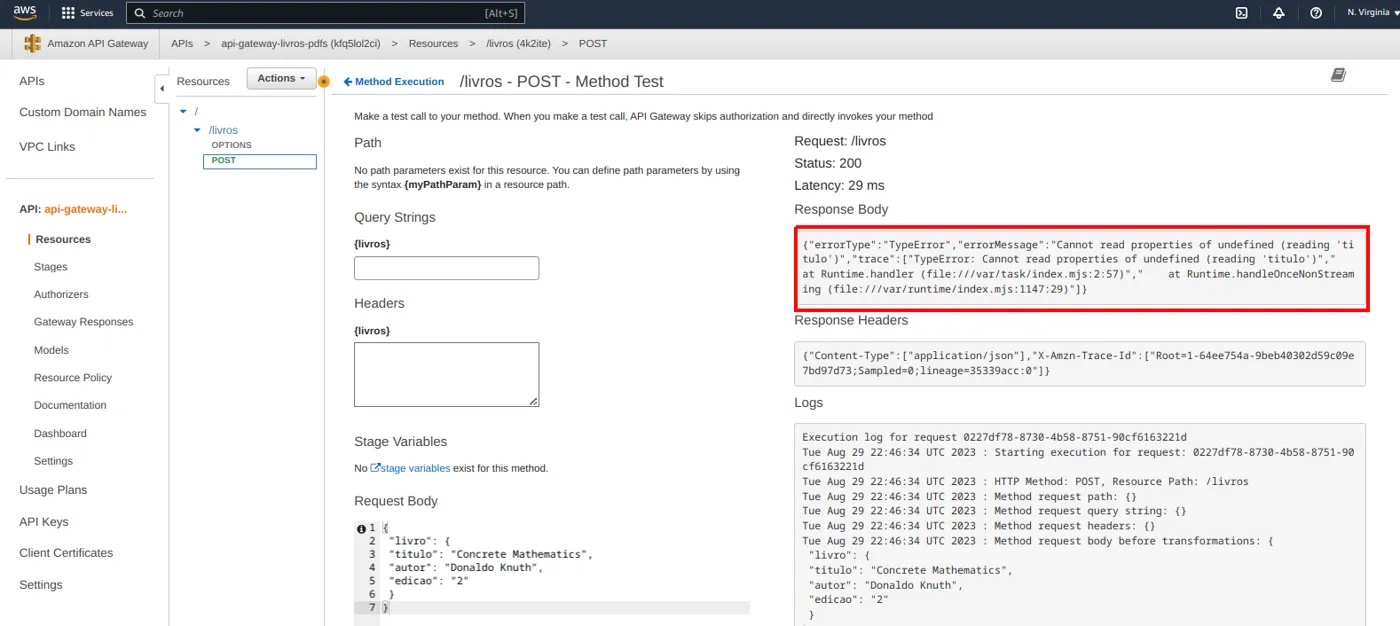The width and height of the screenshot is (1400, 626).
Task: Open the help question mark icon
Action: point(1316,13)
